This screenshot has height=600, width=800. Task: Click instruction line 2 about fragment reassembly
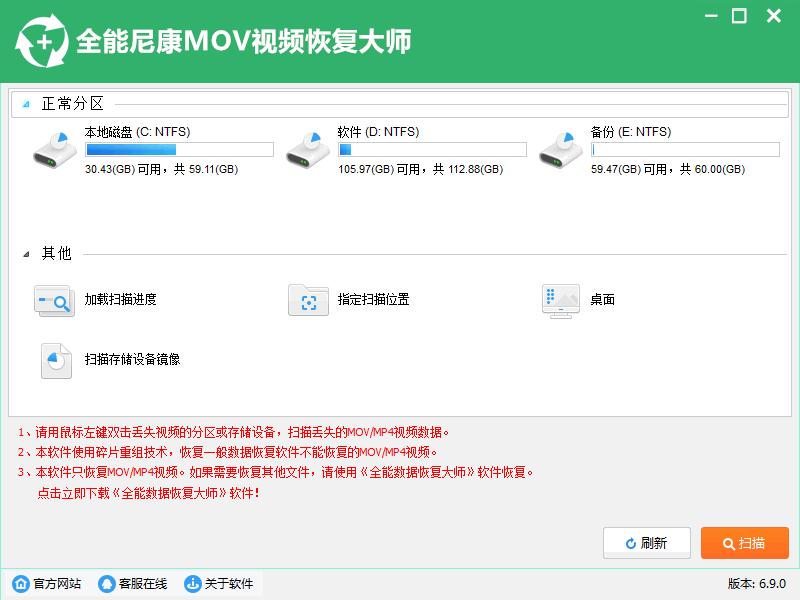coord(228,452)
